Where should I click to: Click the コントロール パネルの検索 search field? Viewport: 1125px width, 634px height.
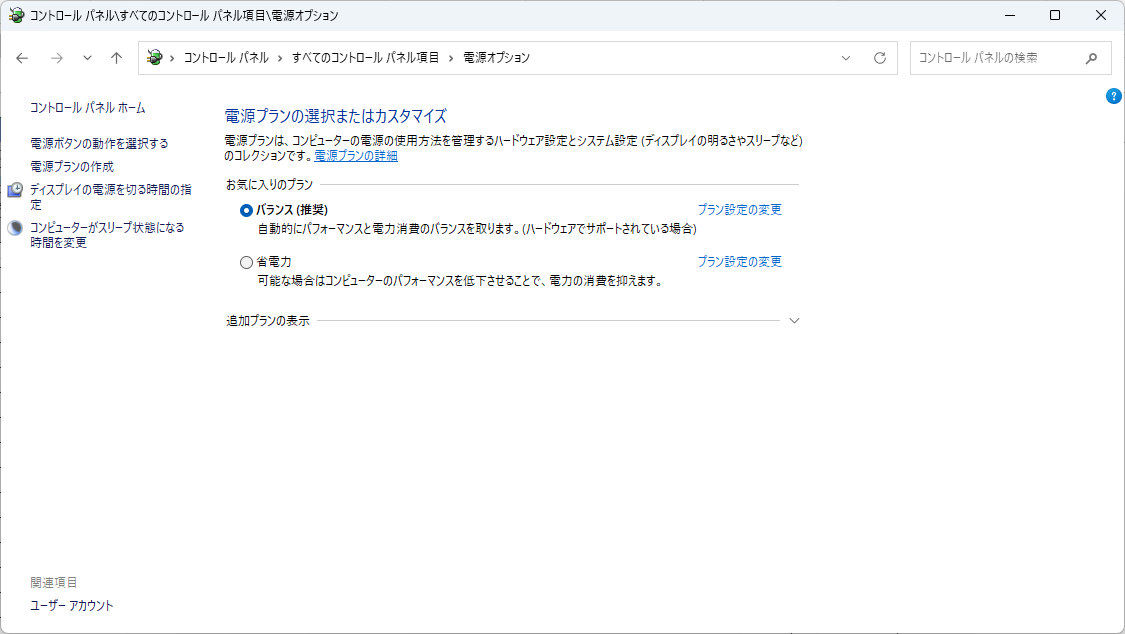click(995, 58)
